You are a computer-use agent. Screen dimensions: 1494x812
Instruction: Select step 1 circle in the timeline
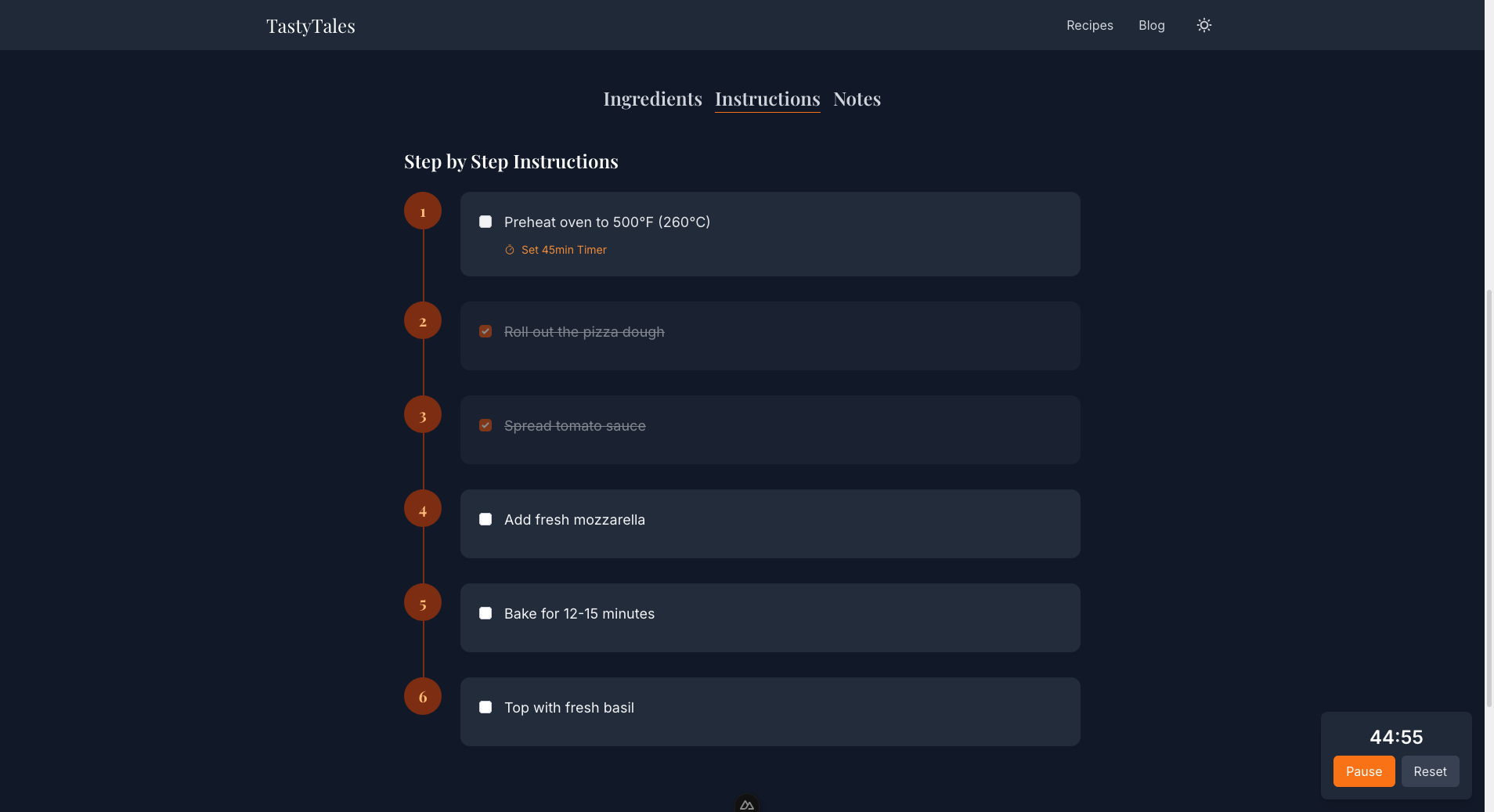tap(422, 211)
